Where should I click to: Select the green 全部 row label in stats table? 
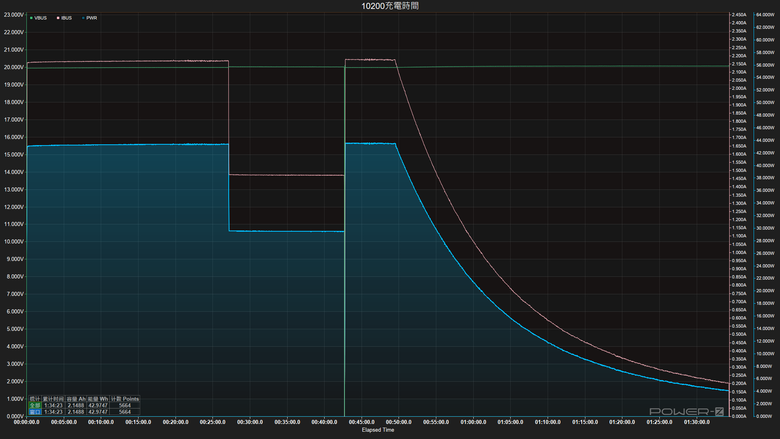35,405
